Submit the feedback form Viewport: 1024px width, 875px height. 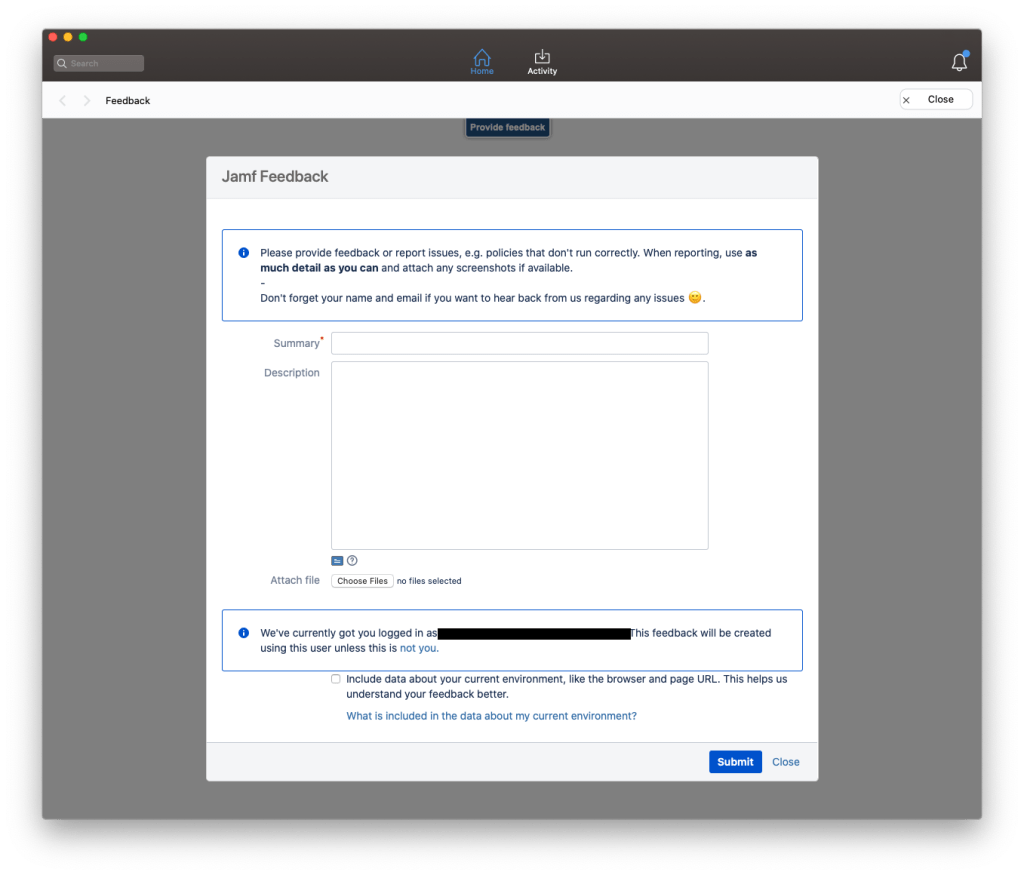pyautogui.click(x=735, y=762)
